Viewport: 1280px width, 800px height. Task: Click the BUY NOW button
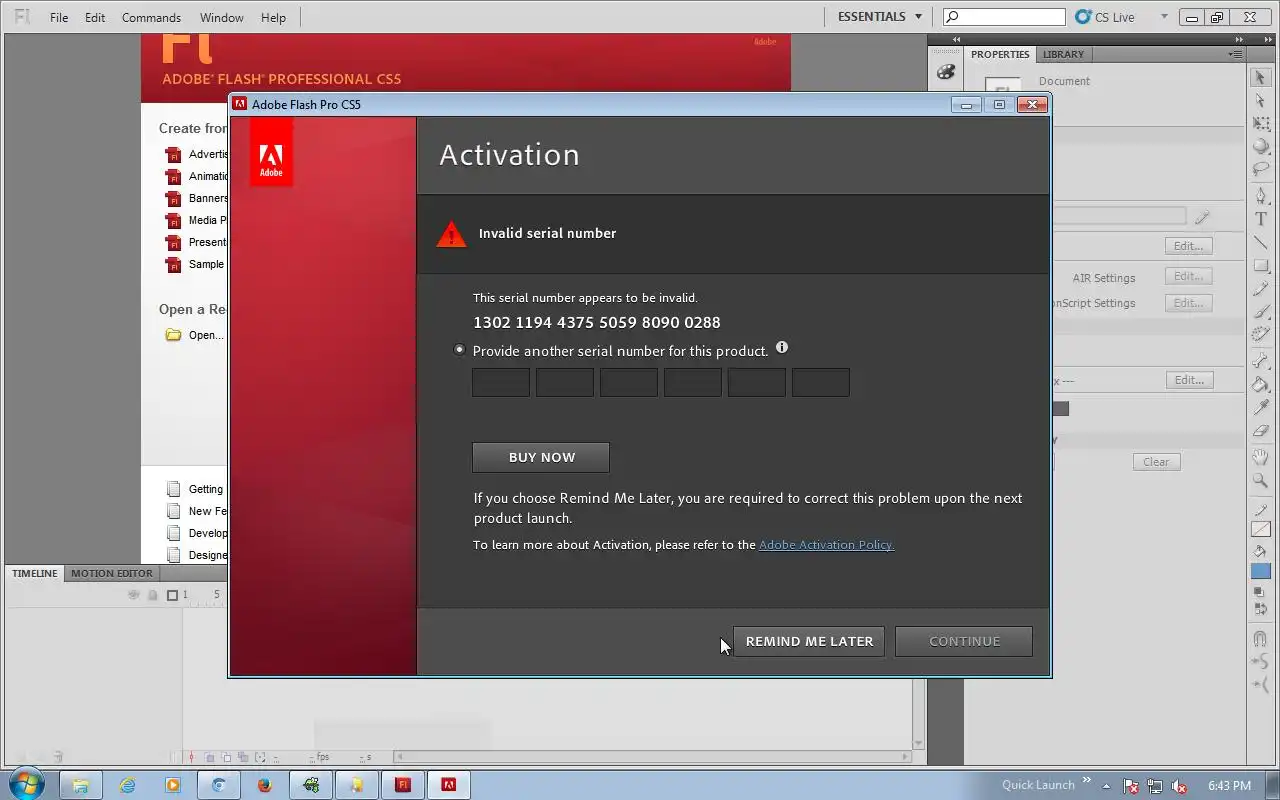coord(541,457)
